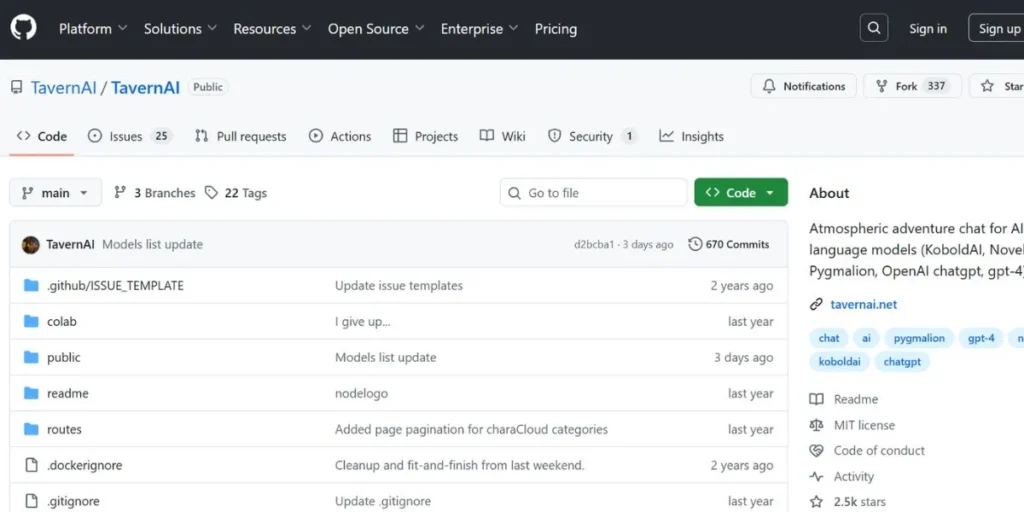Open the Projects tab
The image size is (1024, 512).
425,136
